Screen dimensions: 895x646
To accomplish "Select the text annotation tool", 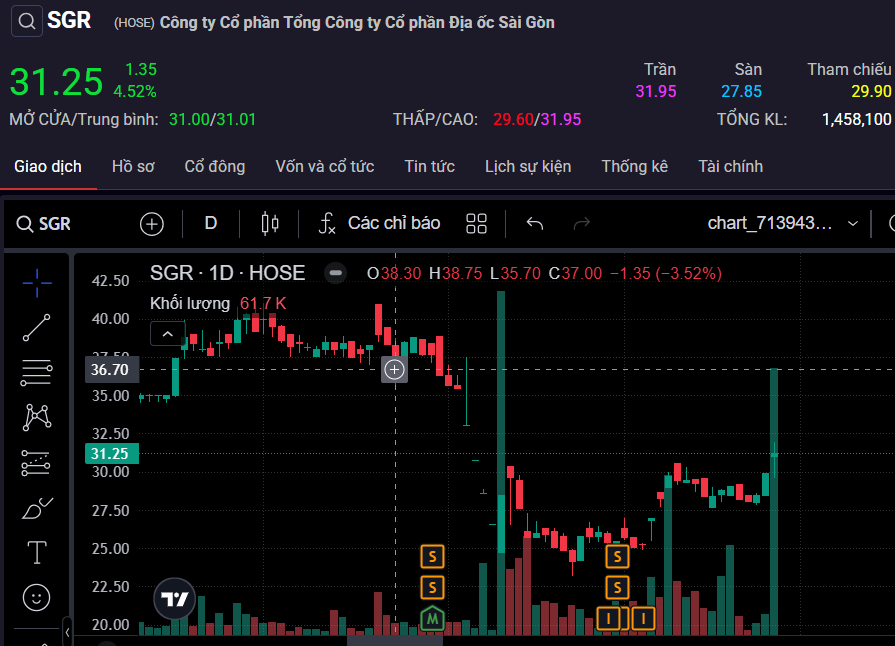I will point(37,552).
